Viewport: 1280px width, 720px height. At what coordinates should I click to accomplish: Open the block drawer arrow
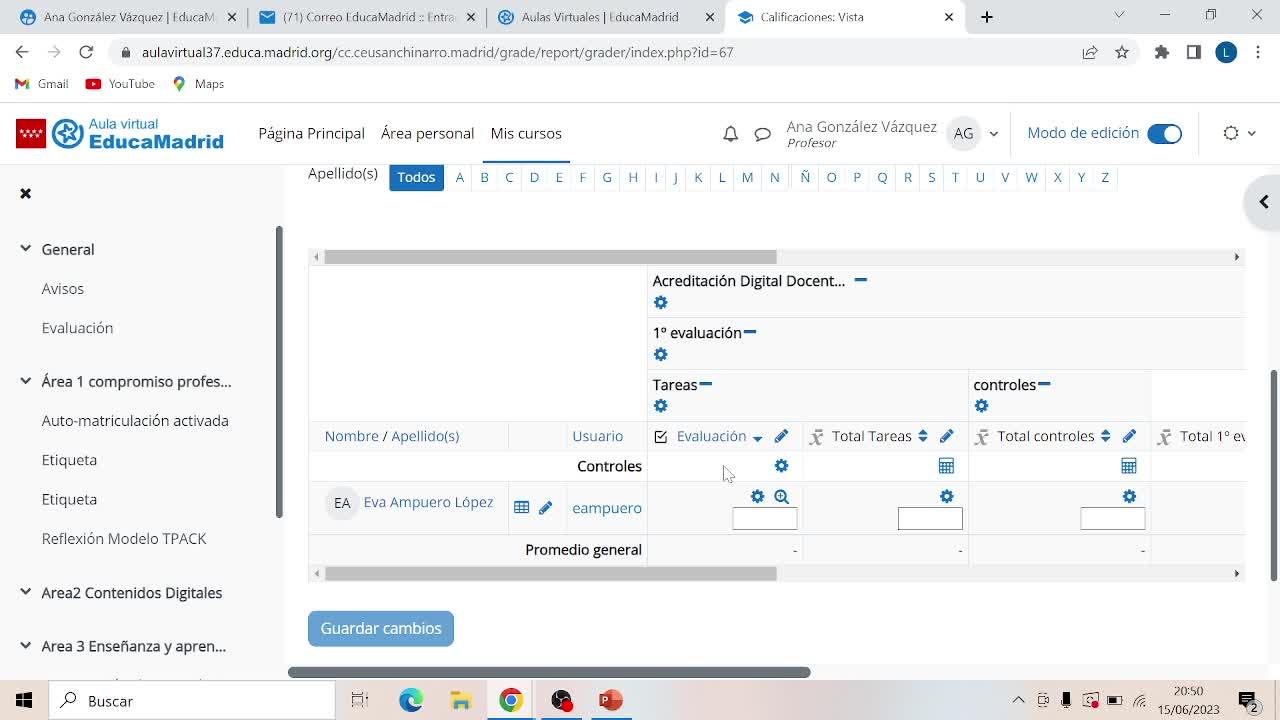click(x=1264, y=202)
